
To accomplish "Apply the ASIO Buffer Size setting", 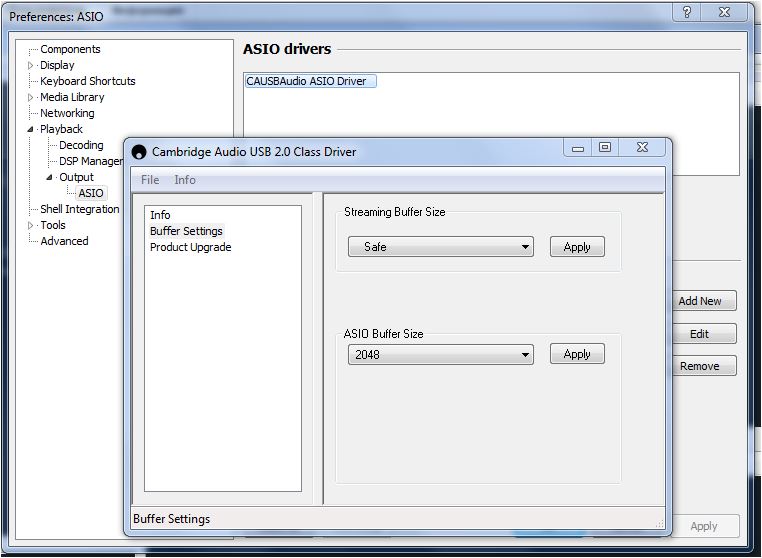I will tap(577, 354).
